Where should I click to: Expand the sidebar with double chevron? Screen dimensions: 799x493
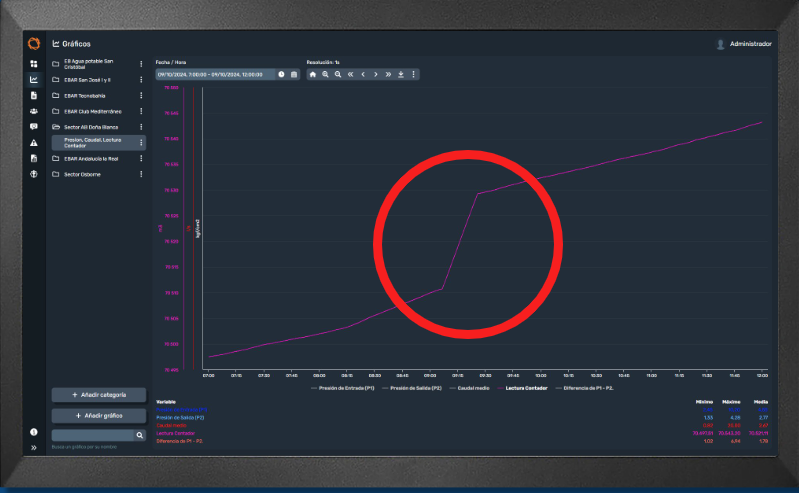click(34, 448)
